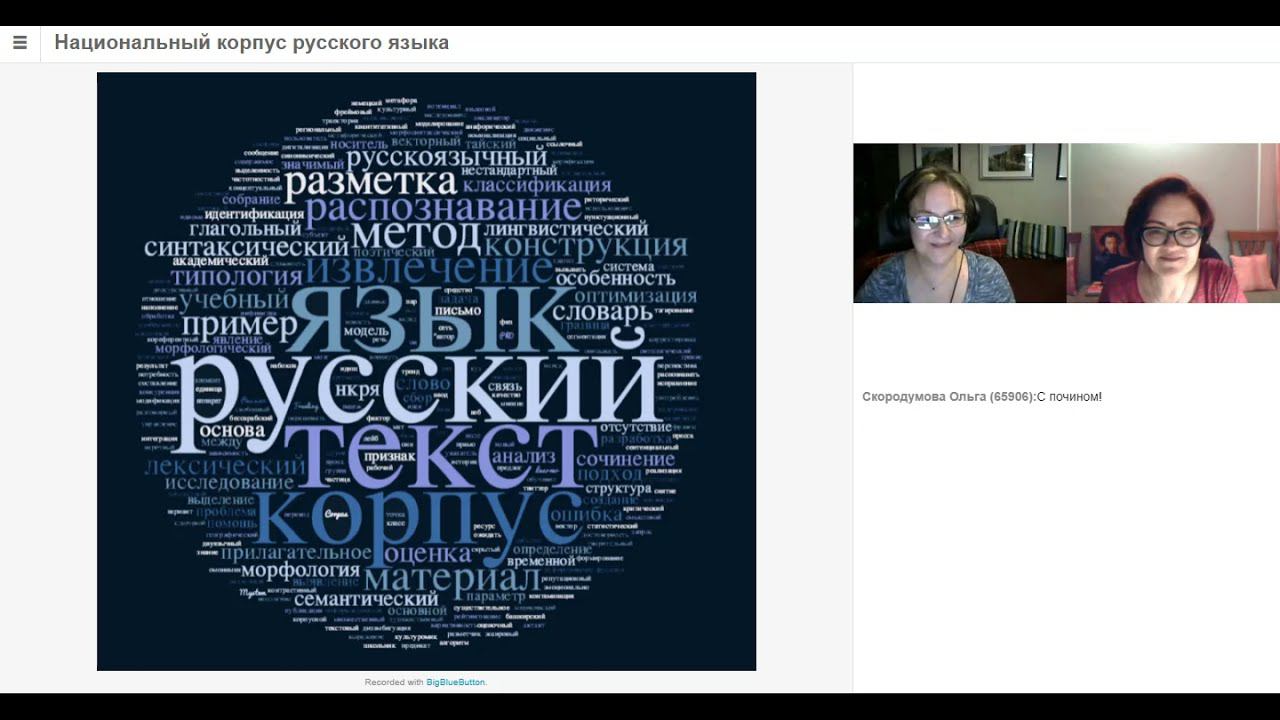Click the chat sender name "Скородумова Ольга (65906)"
Viewport: 1280px width, 720px height.
click(x=948, y=397)
